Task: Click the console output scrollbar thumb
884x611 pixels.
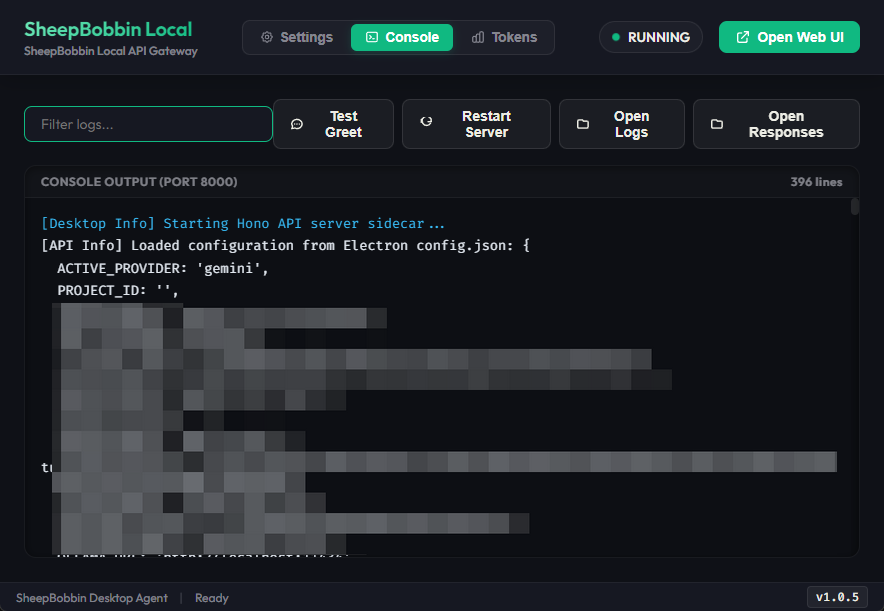Action: 855,206
